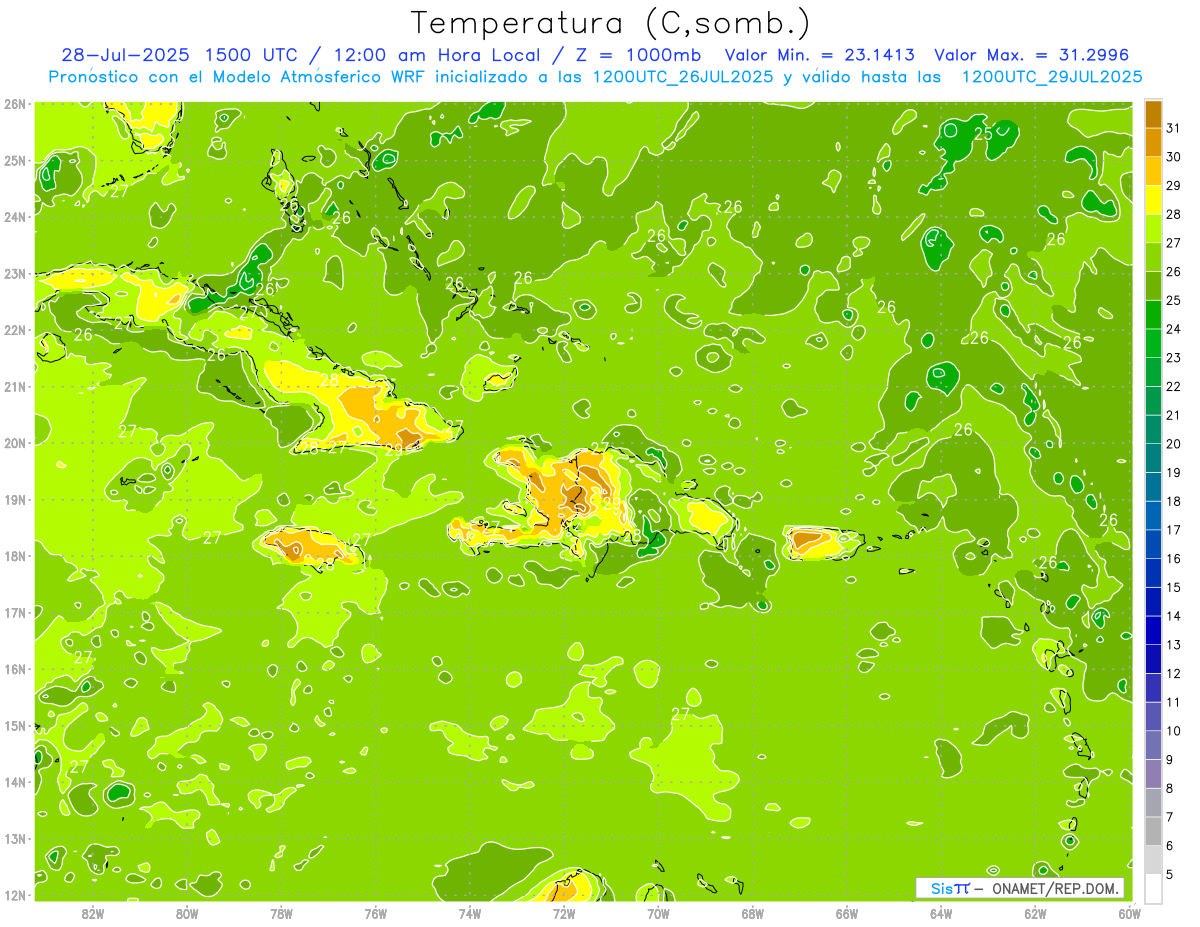Screen dimensions: 1200x927
Task: Click the title "Temperatura (C,somb.)"
Action: point(610,22)
